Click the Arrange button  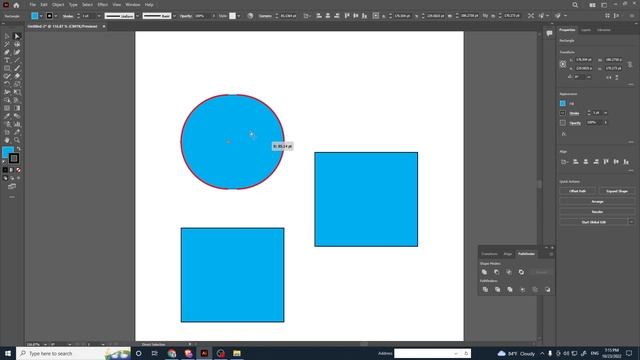coord(597,202)
